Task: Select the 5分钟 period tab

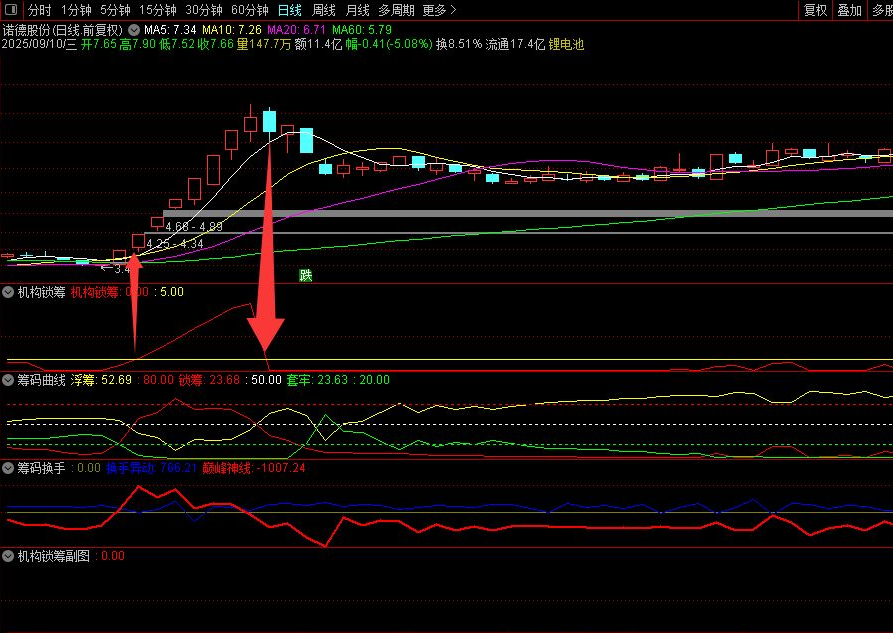Action: click(x=115, y=10)
